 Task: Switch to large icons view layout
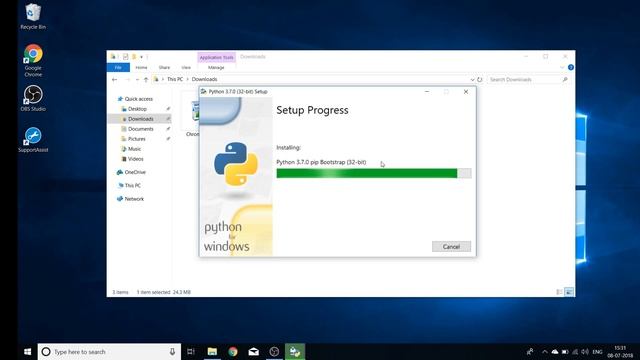pos(569,292)
